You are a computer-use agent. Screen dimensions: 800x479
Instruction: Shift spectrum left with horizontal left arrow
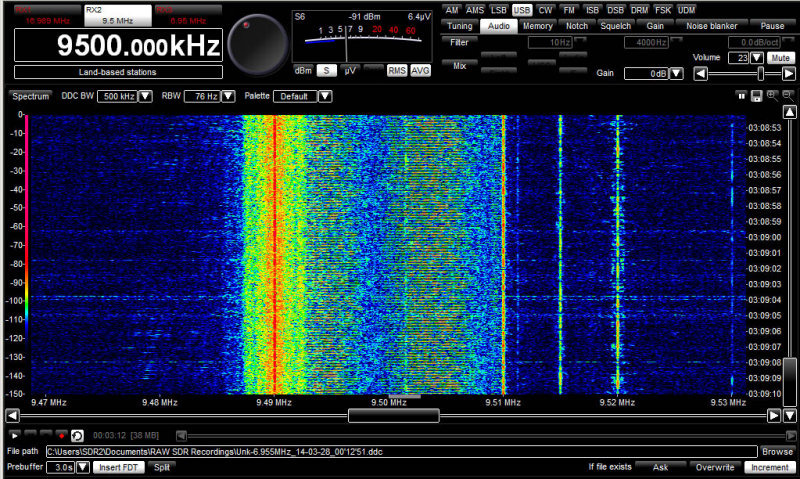point(12,416)
